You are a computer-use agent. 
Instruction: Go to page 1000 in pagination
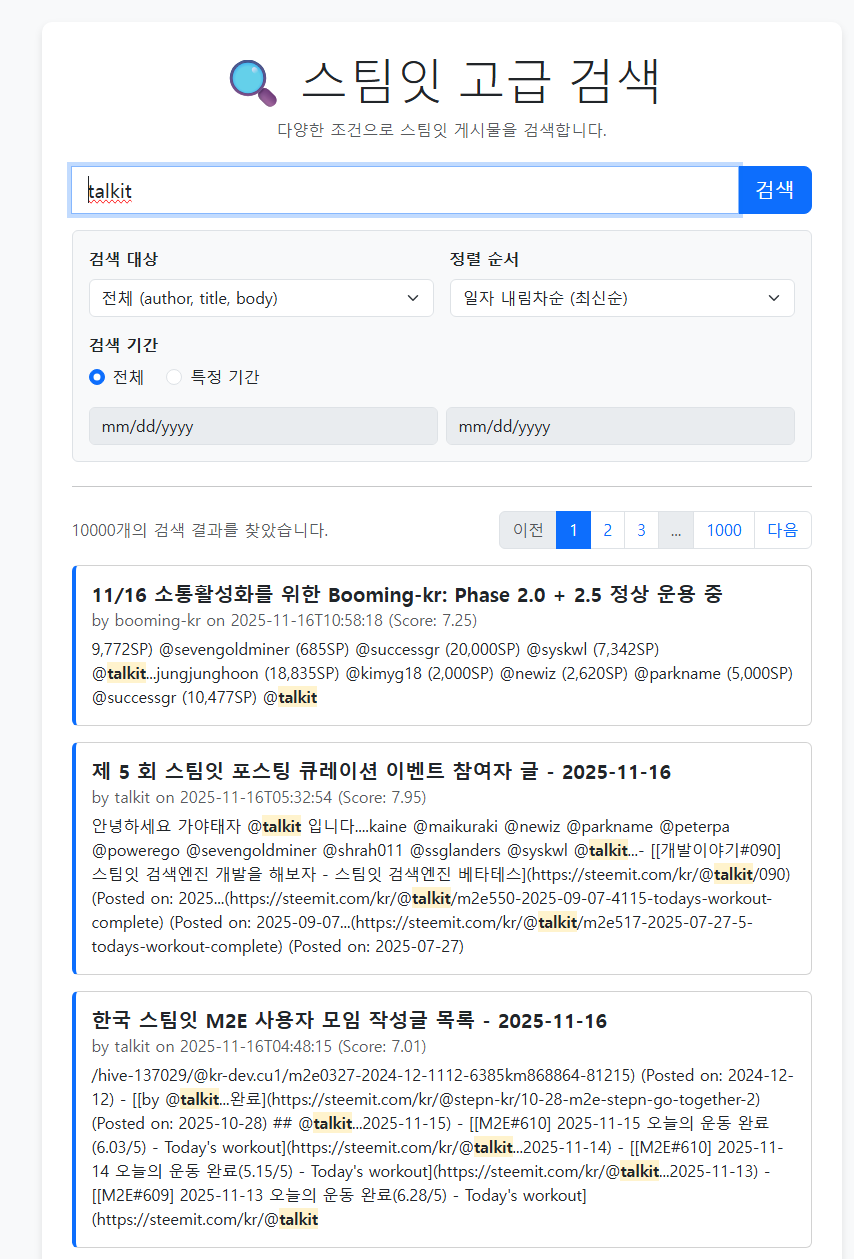click(724, 530)
